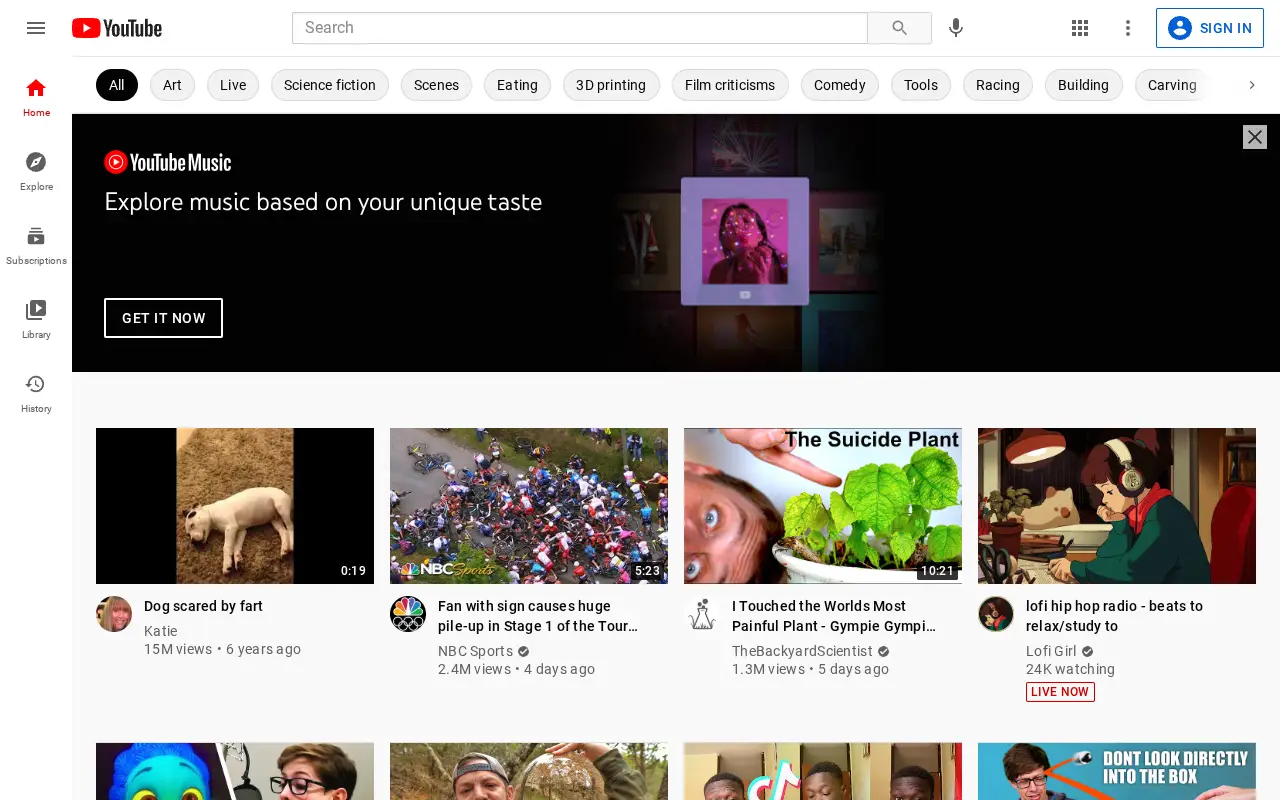Click the search magnifier button
The image size is (1280, 800).
(900, 28)
